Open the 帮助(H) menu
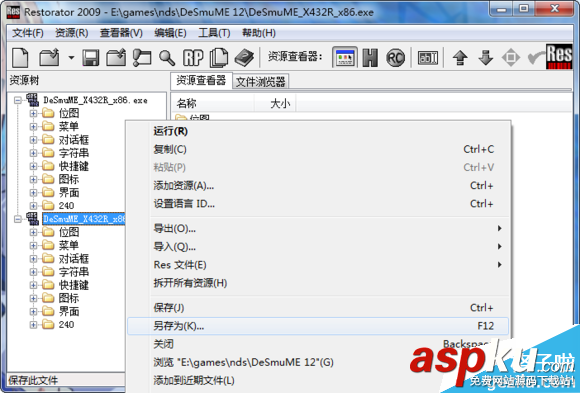The image size is (580, 393). point(259,33)
